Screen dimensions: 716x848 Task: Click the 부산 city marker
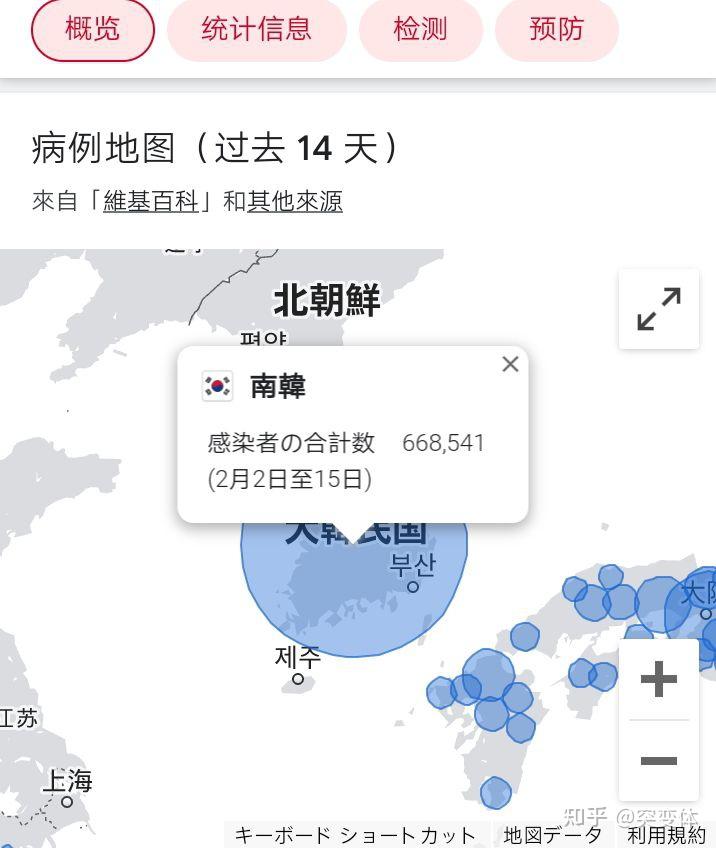pos(413,586)
